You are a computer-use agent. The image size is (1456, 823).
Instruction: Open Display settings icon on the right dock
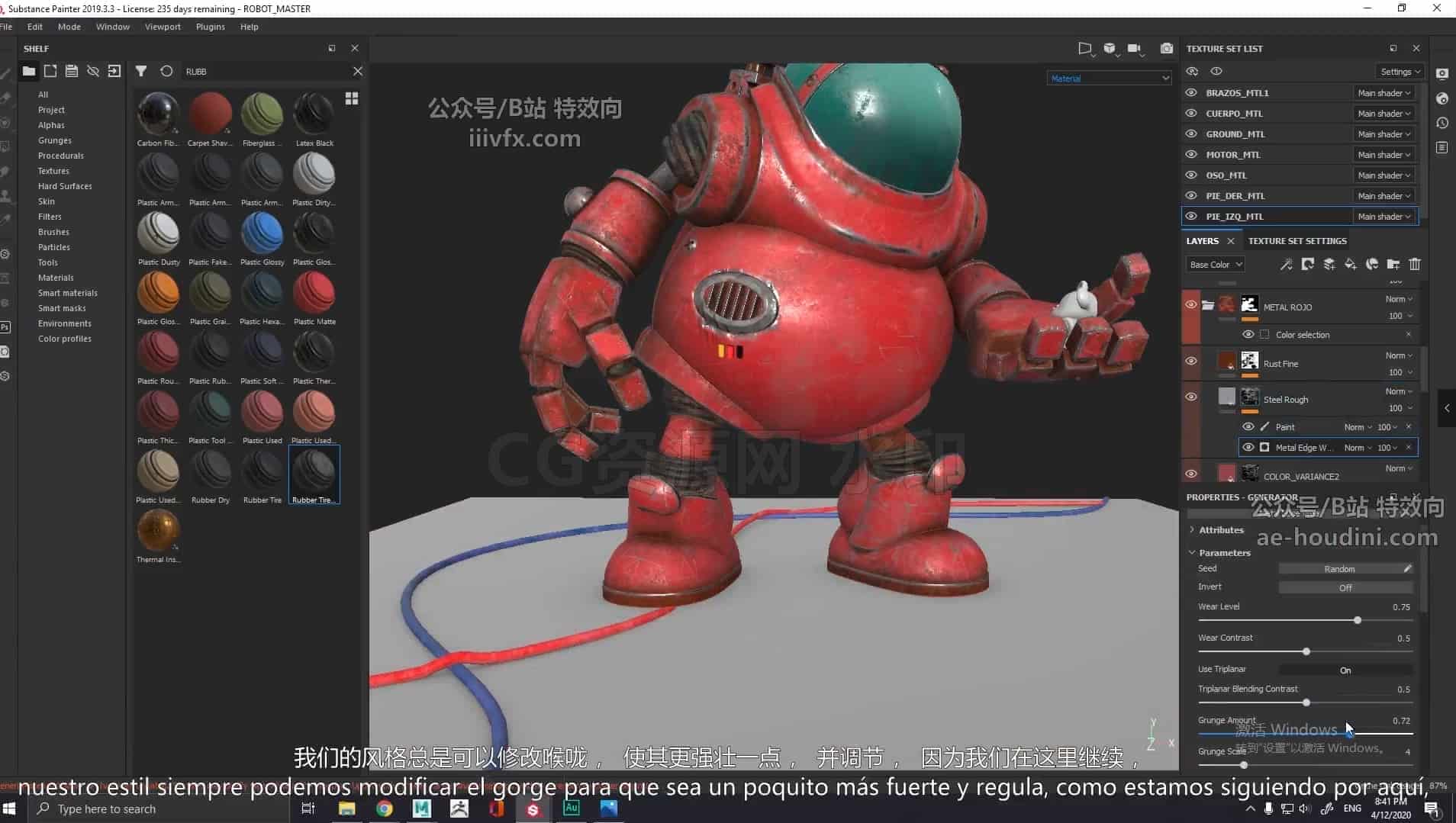point(1442,74)
